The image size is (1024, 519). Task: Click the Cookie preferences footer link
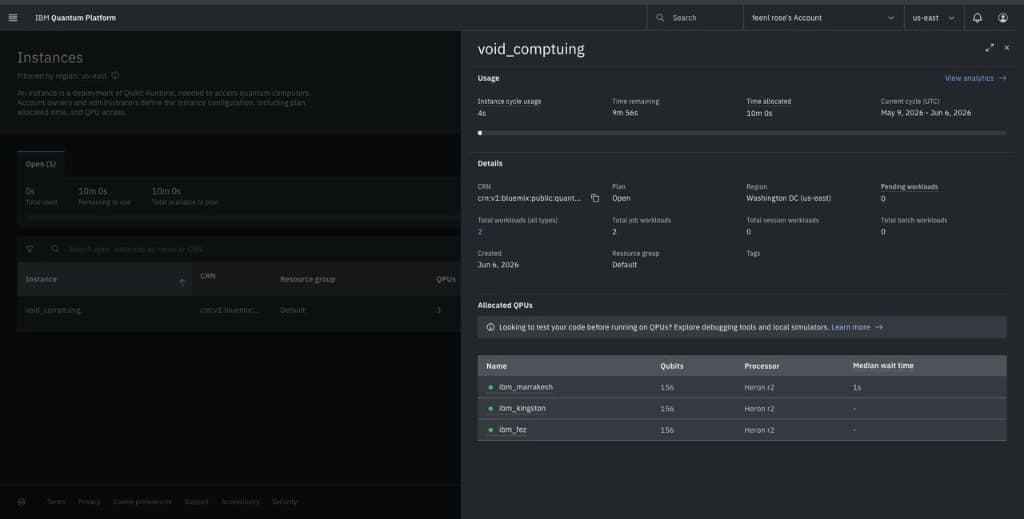point(142,501)
